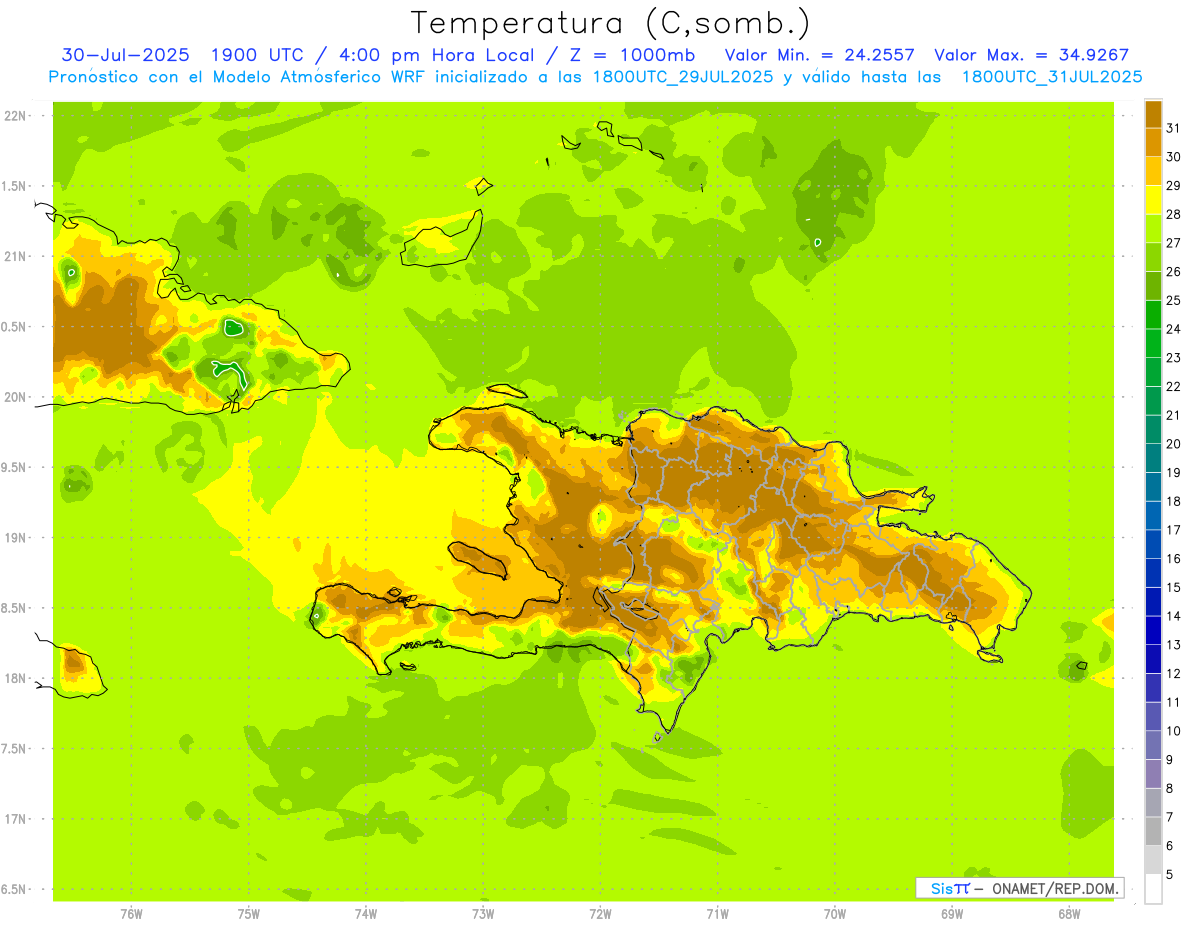This screenshot has width=1200, height=927.
Task: Click the colorbar label '14'
Action: (x=1174, y=616)
